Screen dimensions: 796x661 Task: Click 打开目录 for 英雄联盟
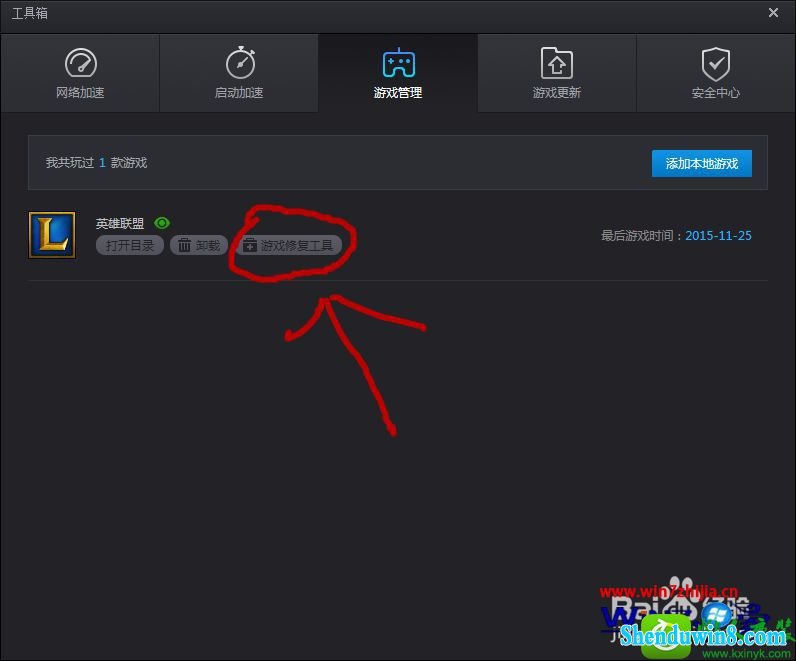point(129,246)
